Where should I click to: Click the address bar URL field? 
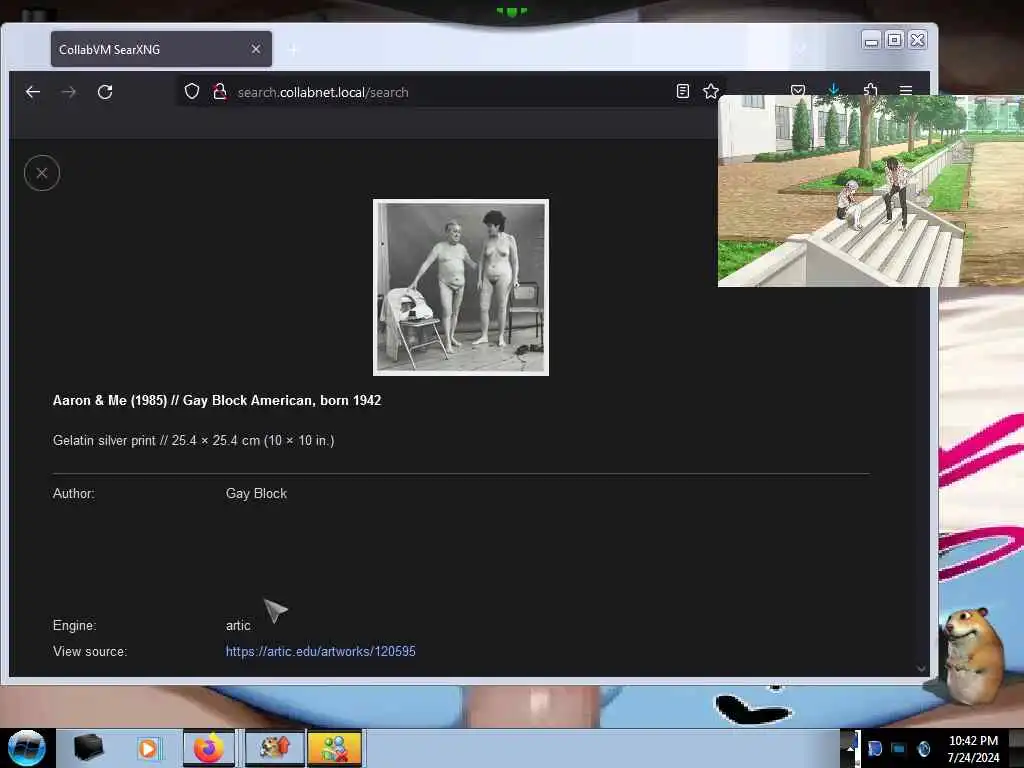[x=451, y=92]
